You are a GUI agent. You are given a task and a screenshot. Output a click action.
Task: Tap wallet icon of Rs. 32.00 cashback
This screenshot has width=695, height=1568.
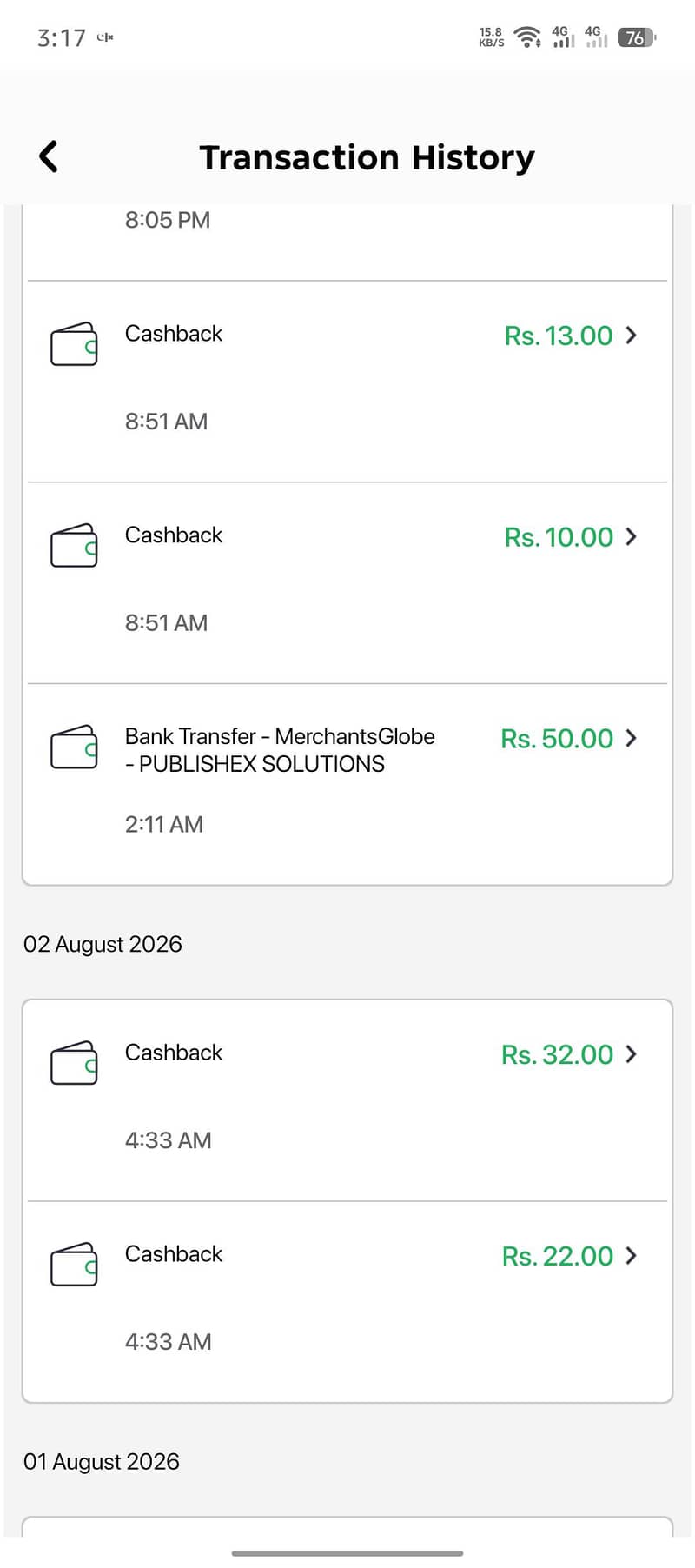coord(74,1062)
